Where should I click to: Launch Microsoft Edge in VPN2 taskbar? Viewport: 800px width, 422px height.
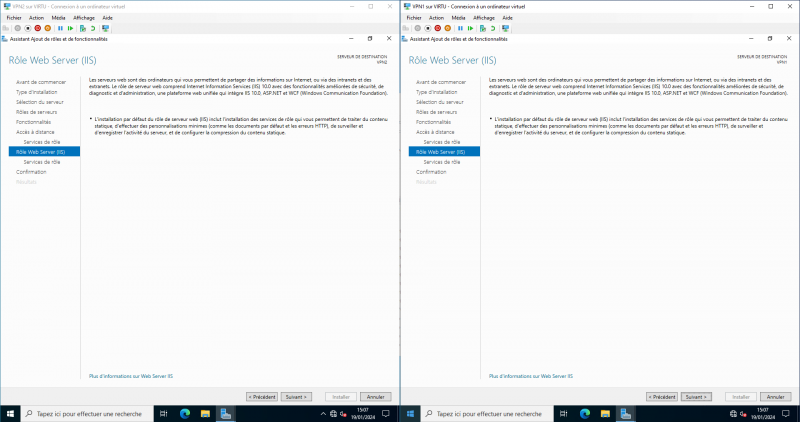tap(185, 414)
